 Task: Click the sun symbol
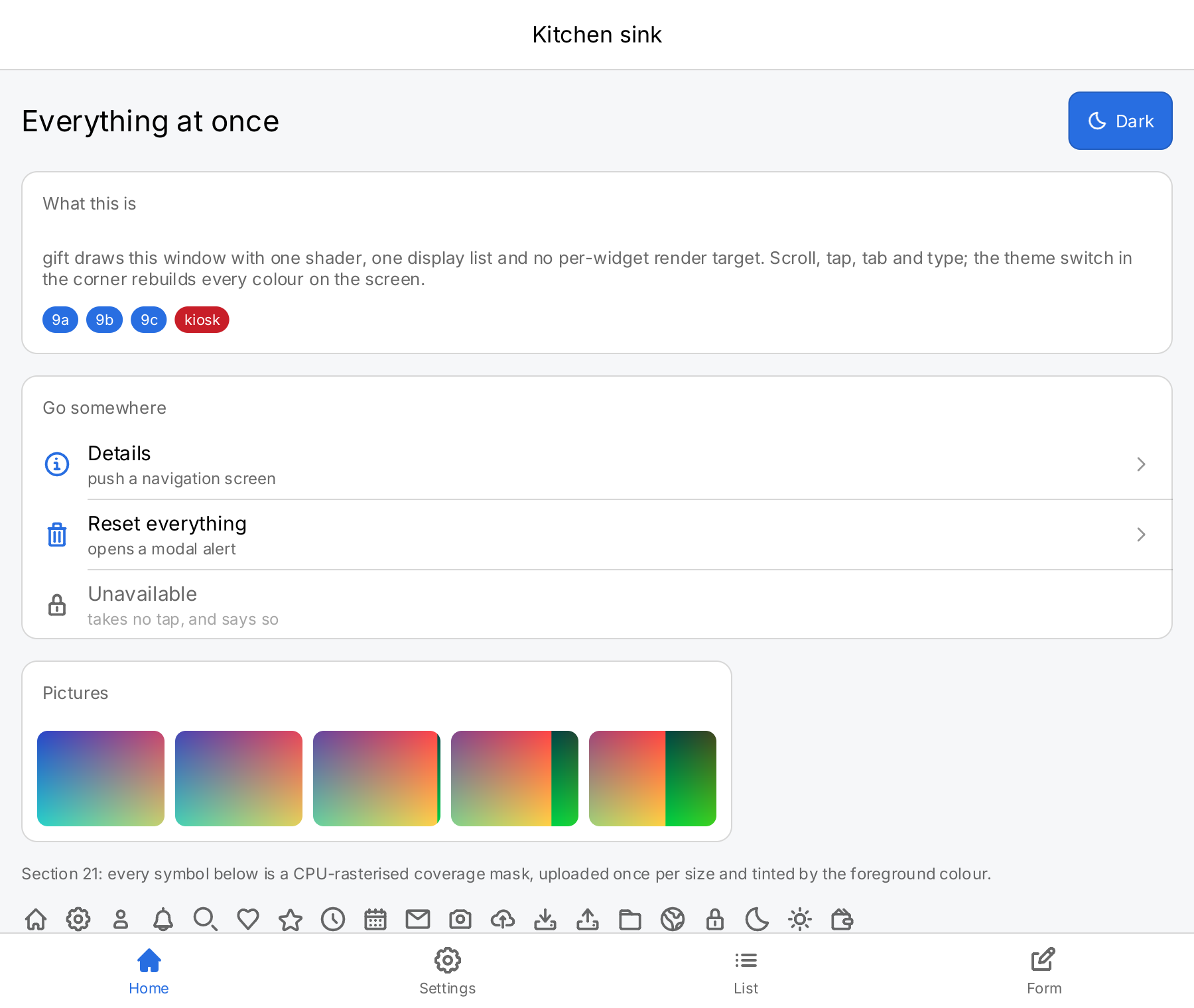click(x=800, y=919)
